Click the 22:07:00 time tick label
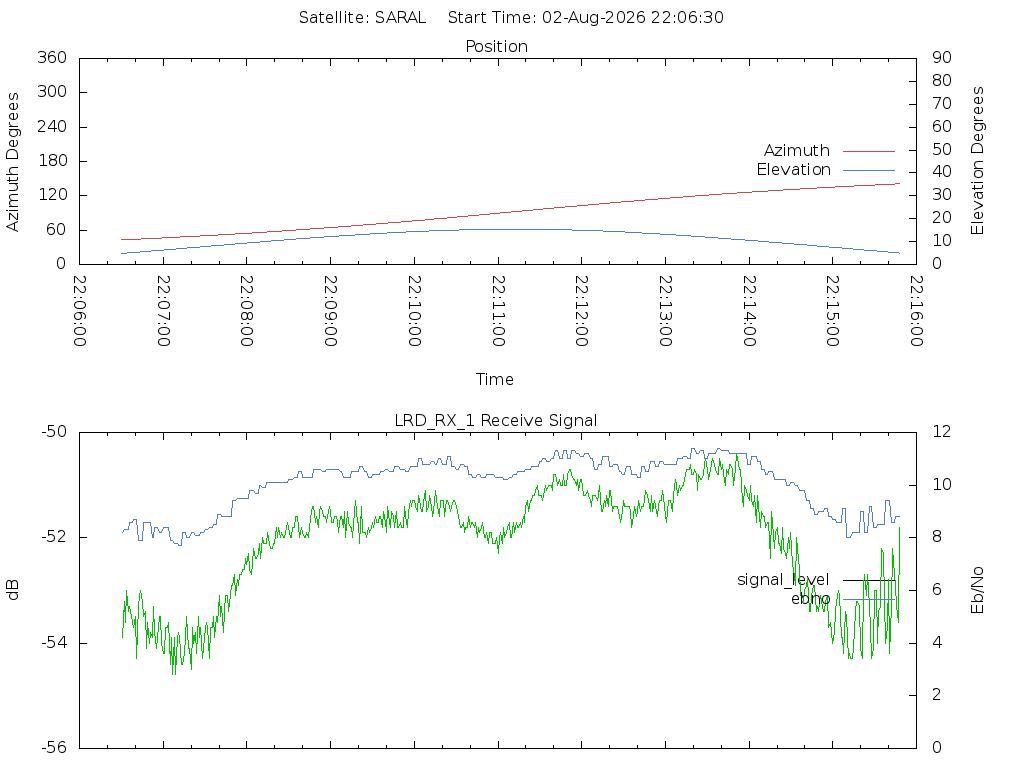The width and height of the screenshot is (1024, 768). click(x=163, y=311)
